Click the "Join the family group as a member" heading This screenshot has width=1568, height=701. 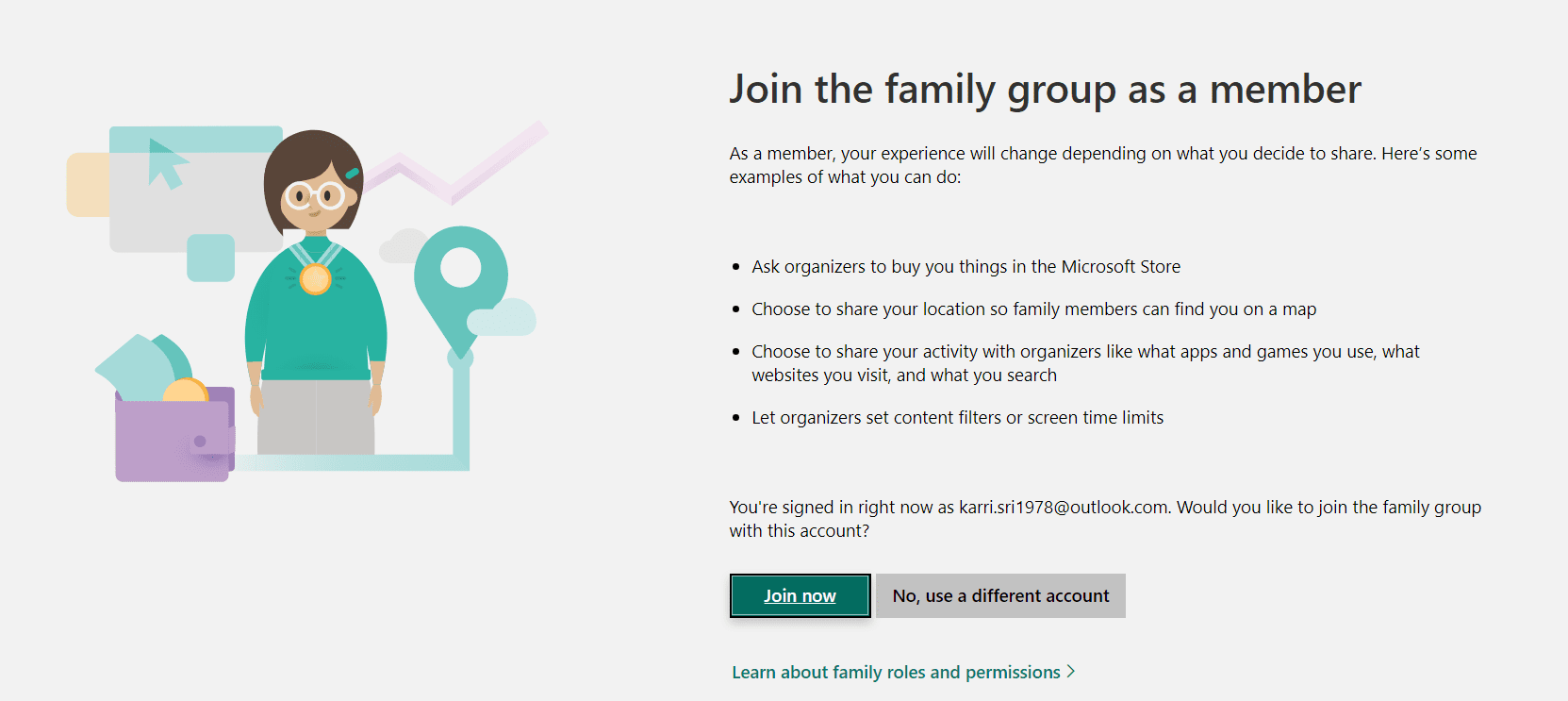pyautogui.click(x=1045, y=90)
